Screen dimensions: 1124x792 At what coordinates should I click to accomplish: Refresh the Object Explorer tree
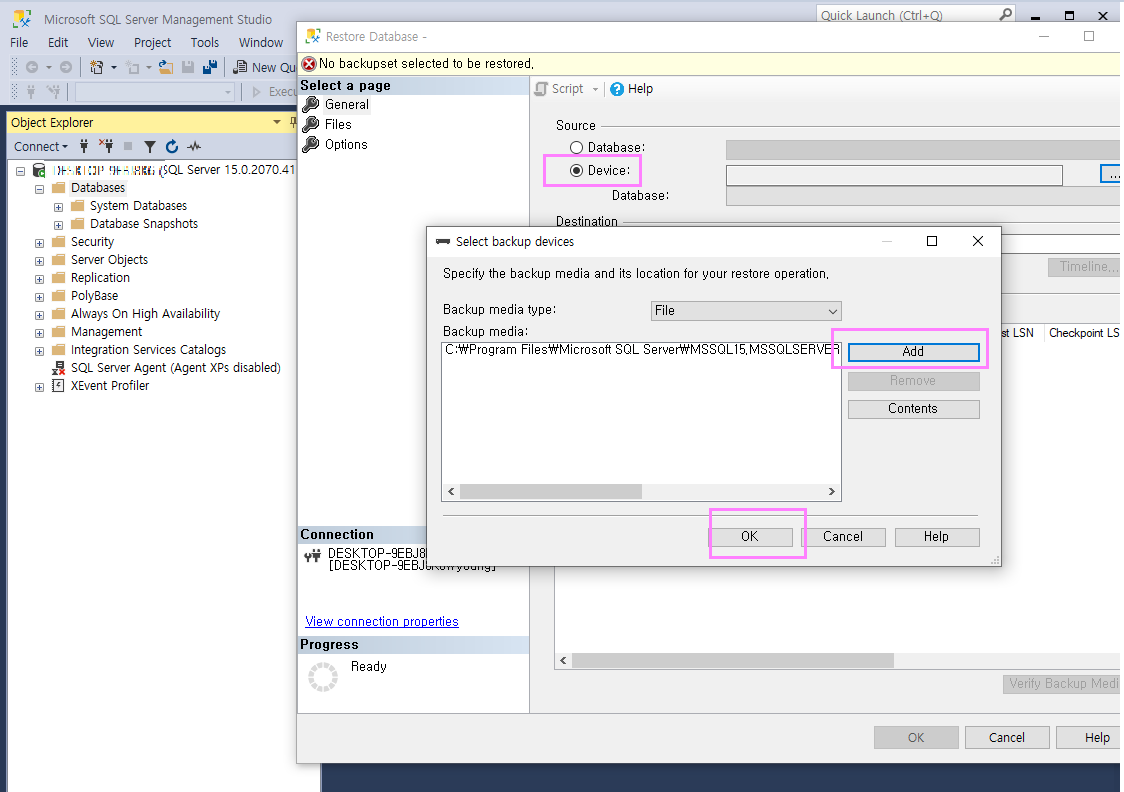(172, 146)
